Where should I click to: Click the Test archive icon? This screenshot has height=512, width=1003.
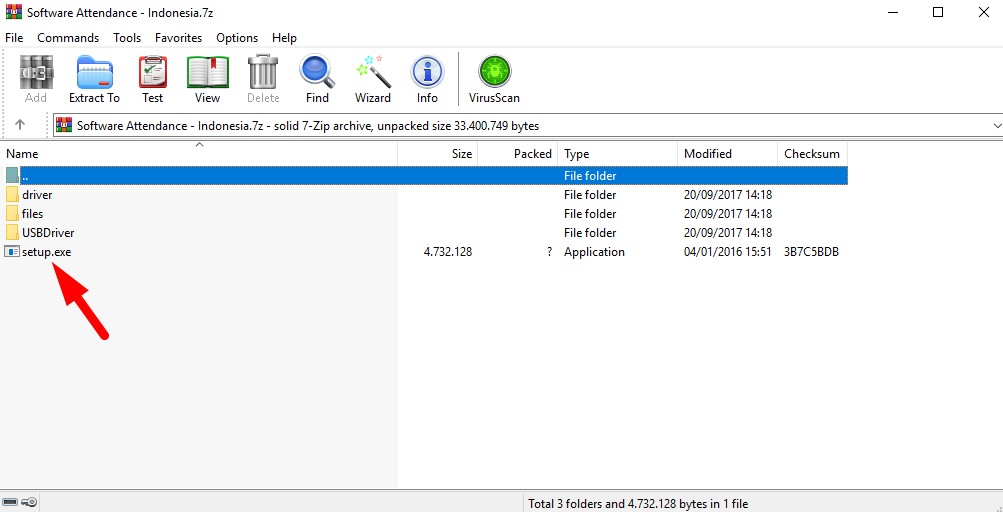153,72
